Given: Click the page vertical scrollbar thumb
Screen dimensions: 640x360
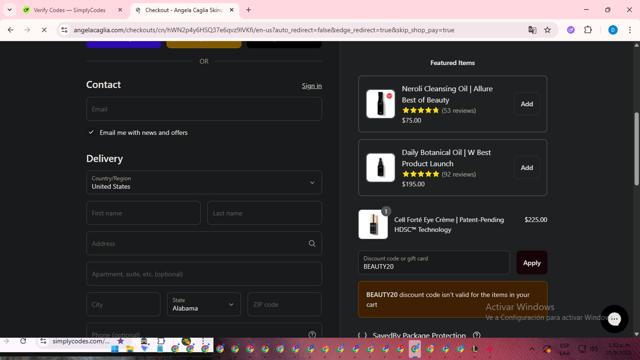Looking at the screenshot, I should pyautogui.click(x=636, y=149).
